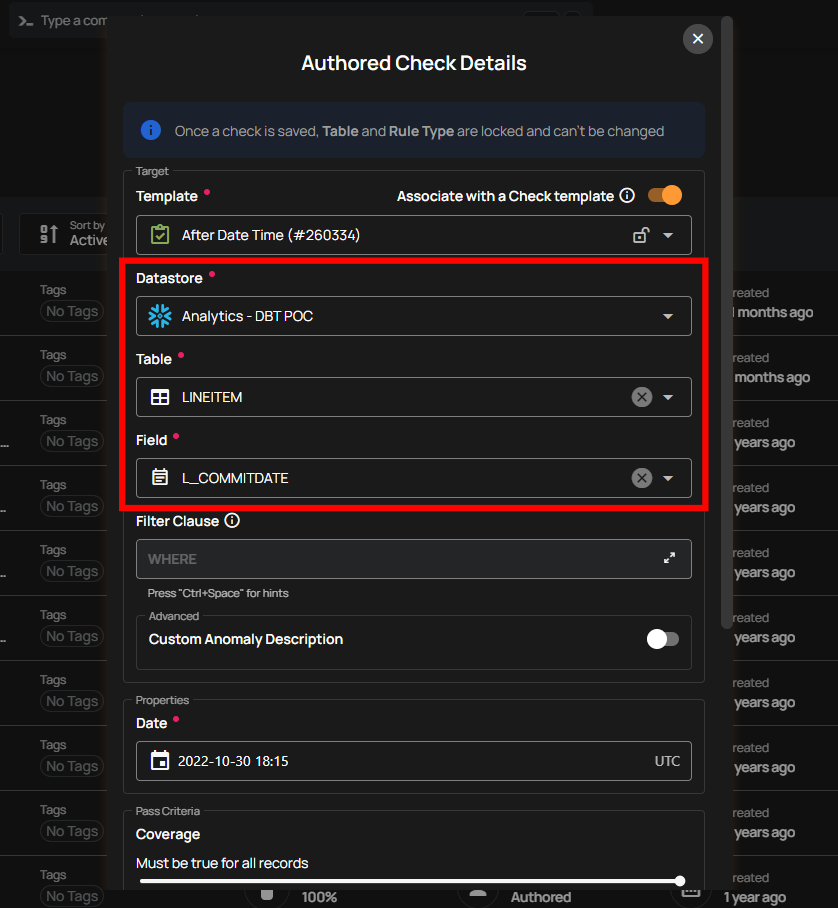Click the Date value 2022-10-30 18:15
The height and width of the screenshot is (908, 838).
[x=233, y=761]
